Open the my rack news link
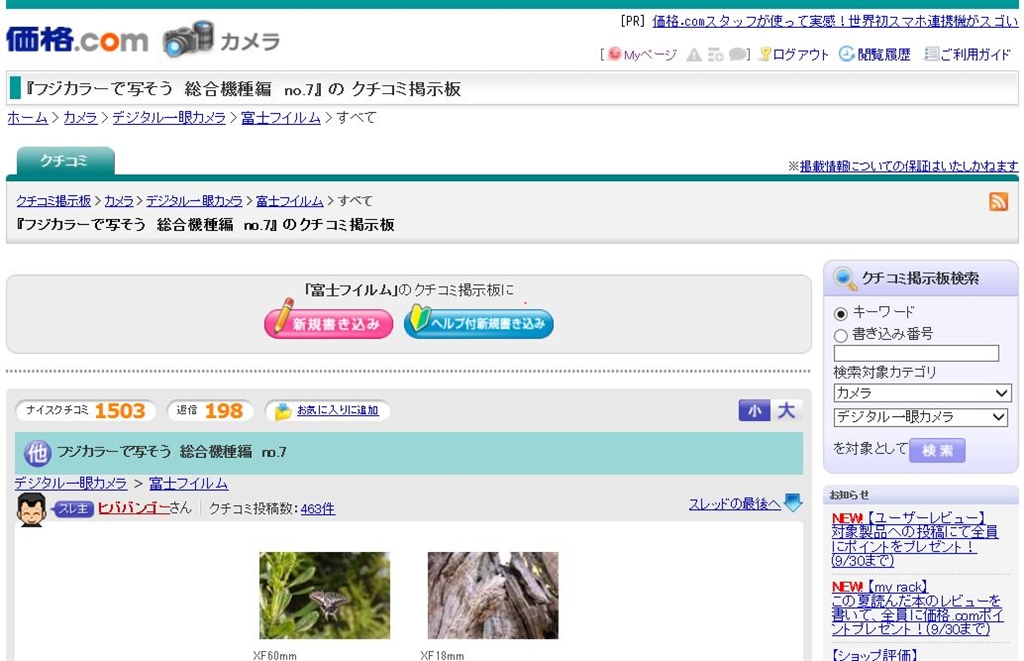 click(x=918, y=608)
